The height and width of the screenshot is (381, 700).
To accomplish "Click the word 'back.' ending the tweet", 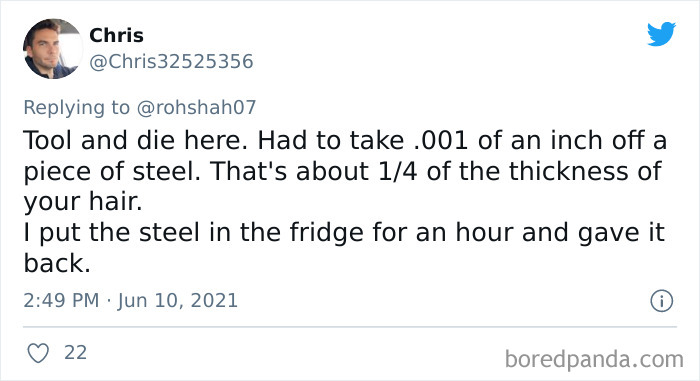I will [x=57, y=264].
